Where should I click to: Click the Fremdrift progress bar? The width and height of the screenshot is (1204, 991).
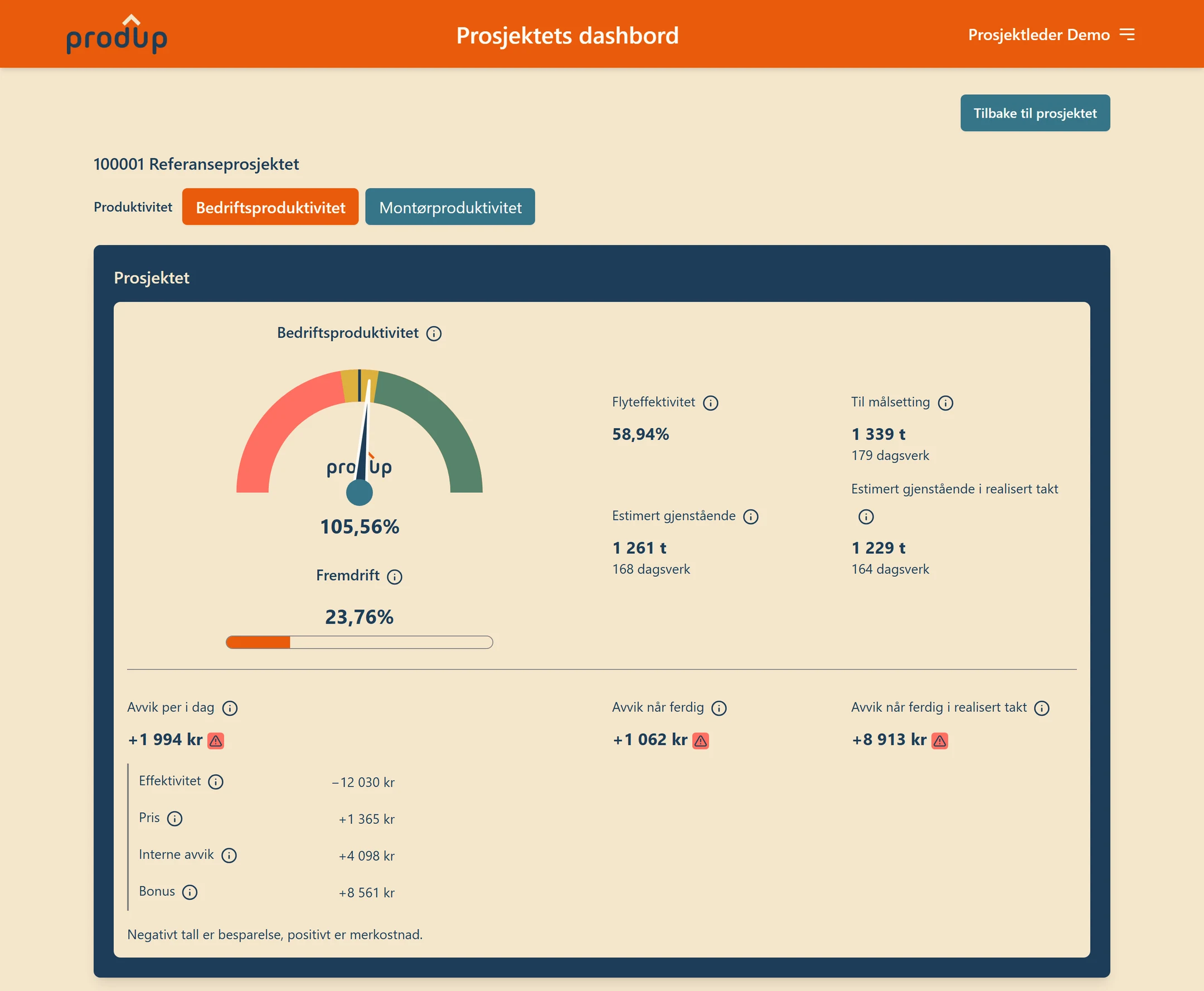coord(359,642)
